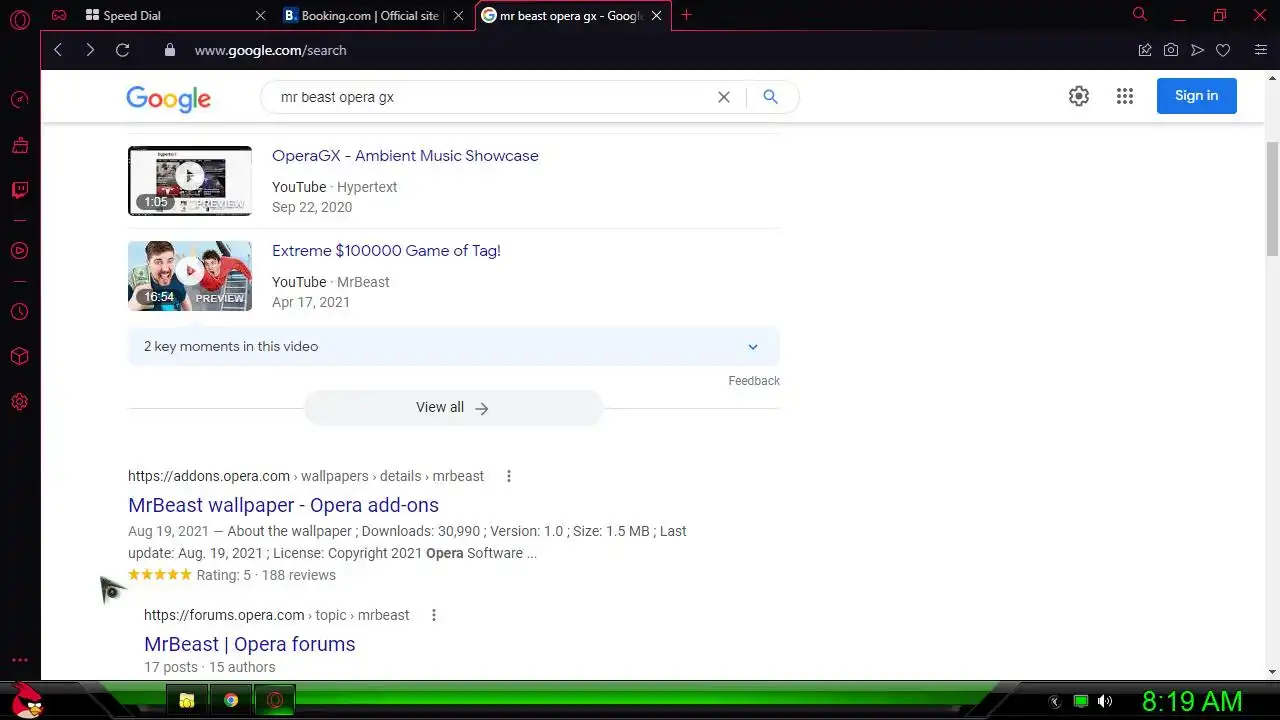This screenshot has height=720, width=1280.
Task: Clear the Google search box
Action: click(x=724, y=97)
